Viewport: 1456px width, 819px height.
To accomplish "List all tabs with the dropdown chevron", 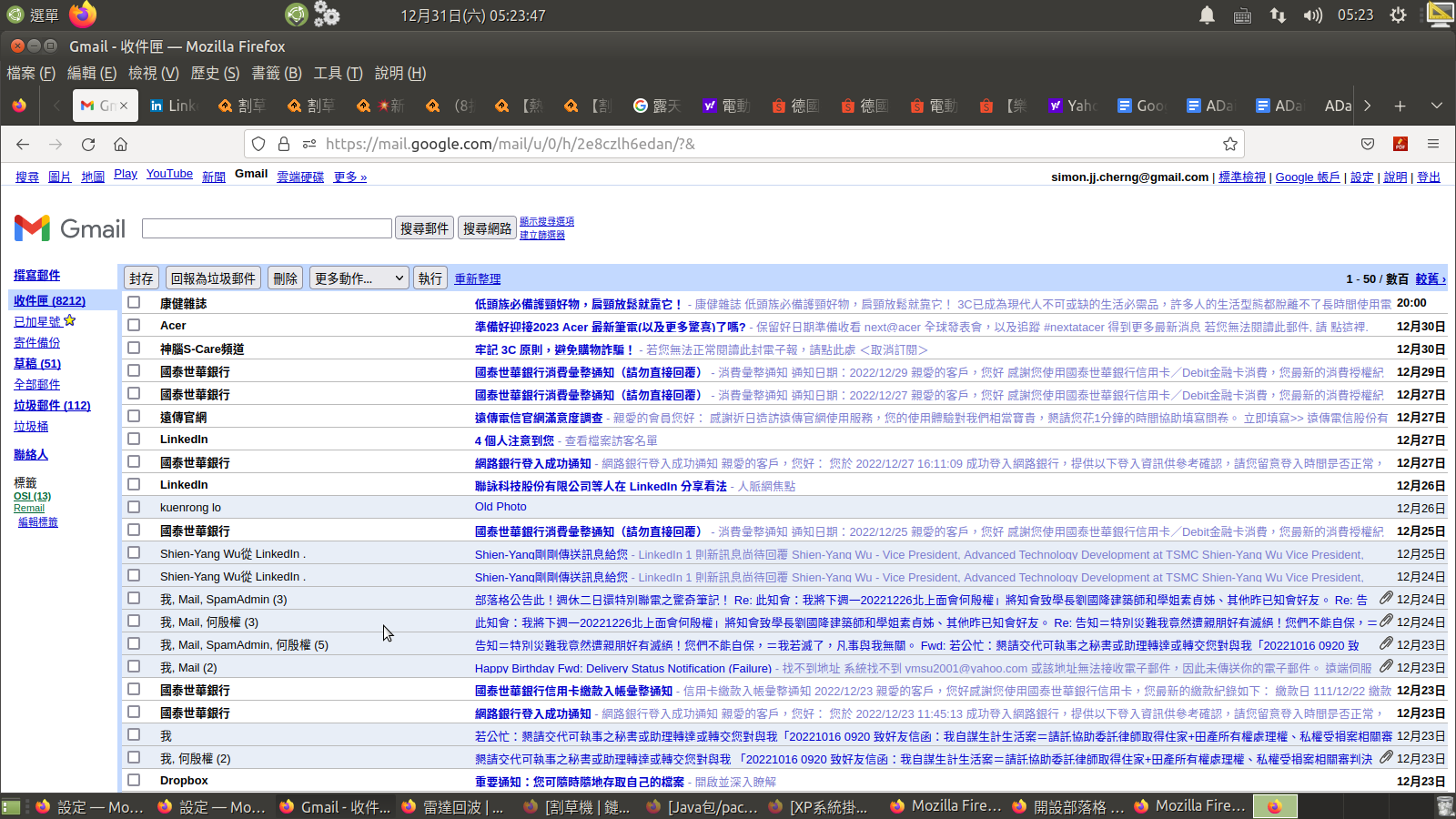I will point(1437,106).
